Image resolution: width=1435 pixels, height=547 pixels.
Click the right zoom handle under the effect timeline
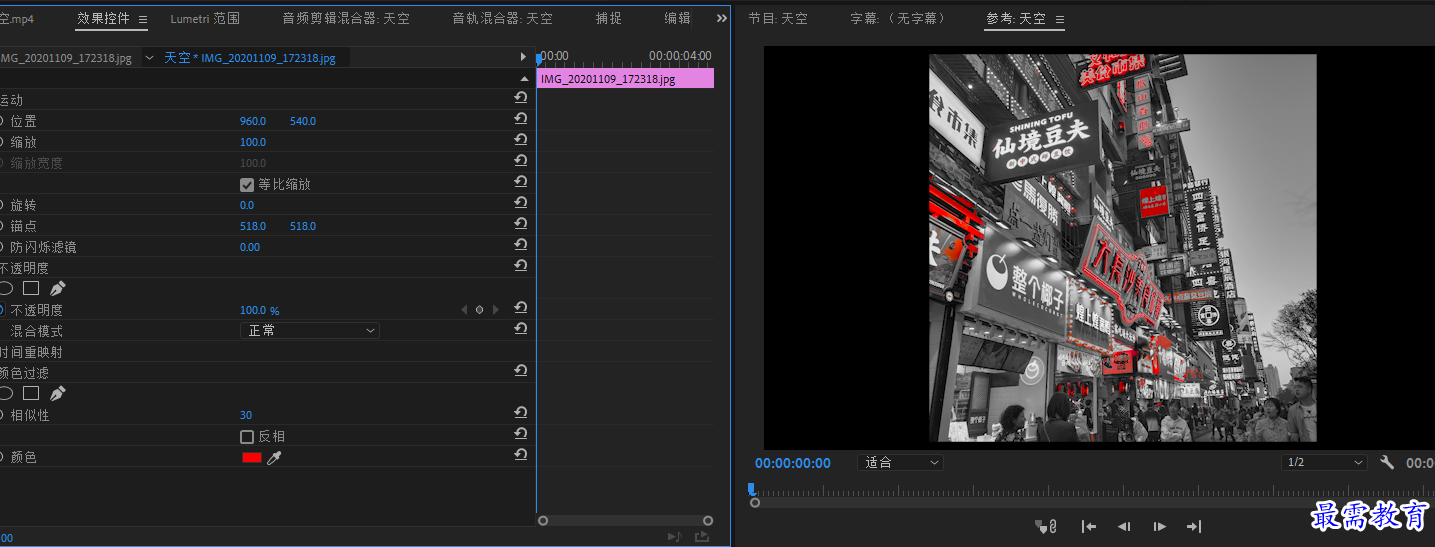pos(708,520)
